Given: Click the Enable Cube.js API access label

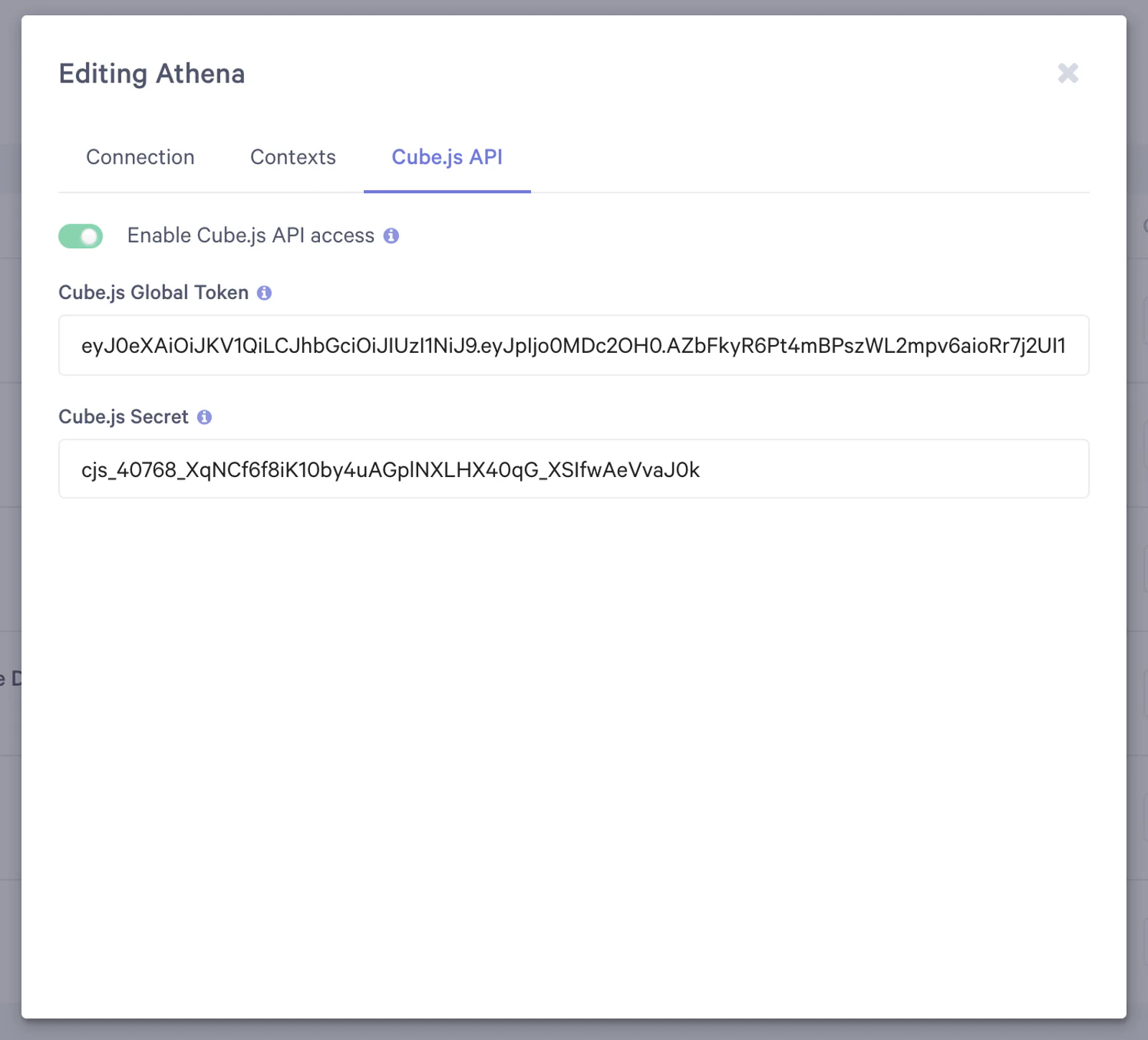Looking at the screenshot, I should tap(251, 236).
